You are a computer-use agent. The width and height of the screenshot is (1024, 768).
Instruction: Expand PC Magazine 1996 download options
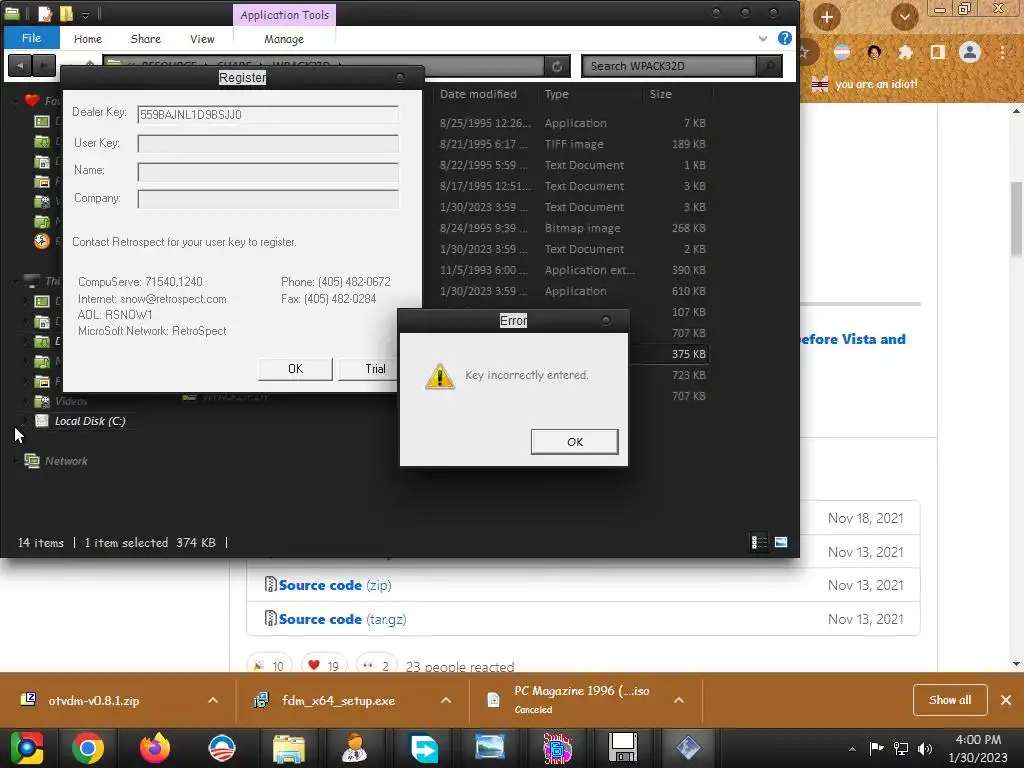[679, 700]
